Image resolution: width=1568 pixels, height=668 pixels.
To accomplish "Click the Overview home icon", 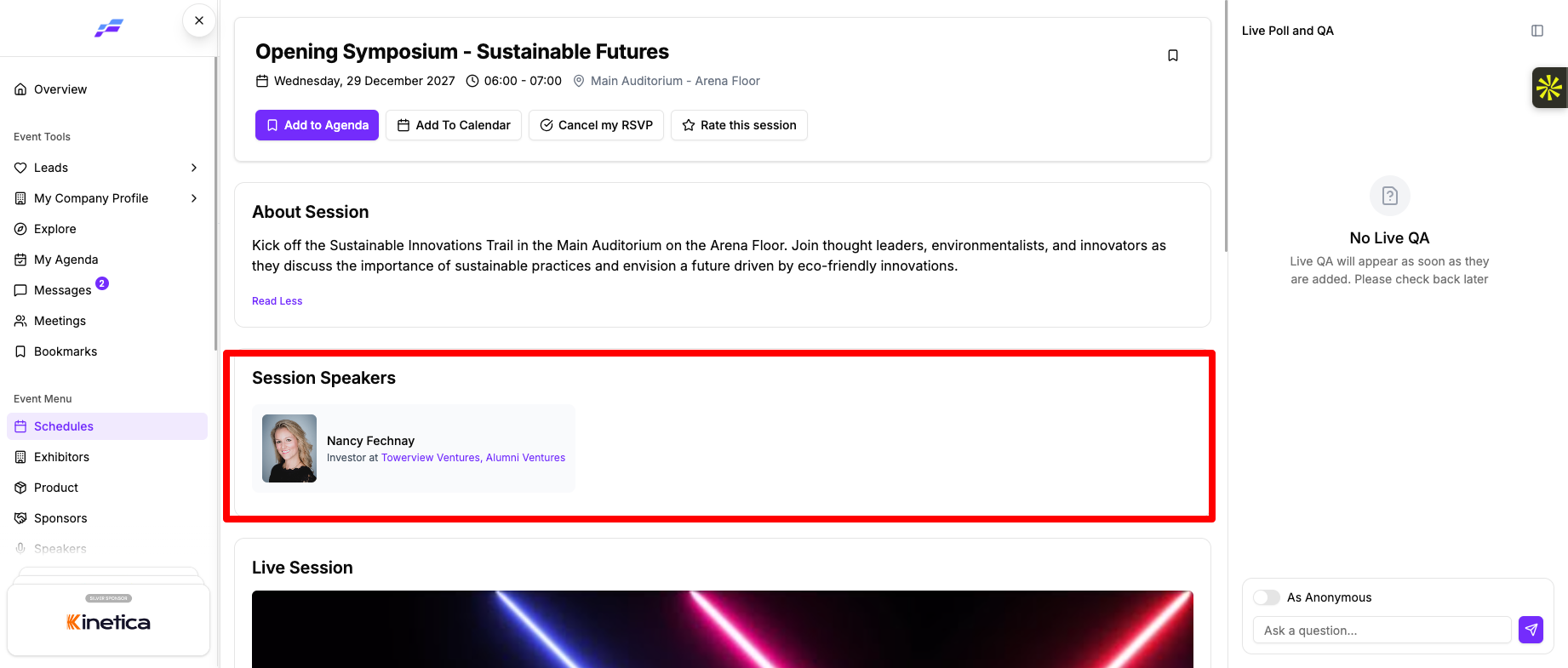I will tap(20, 89).
